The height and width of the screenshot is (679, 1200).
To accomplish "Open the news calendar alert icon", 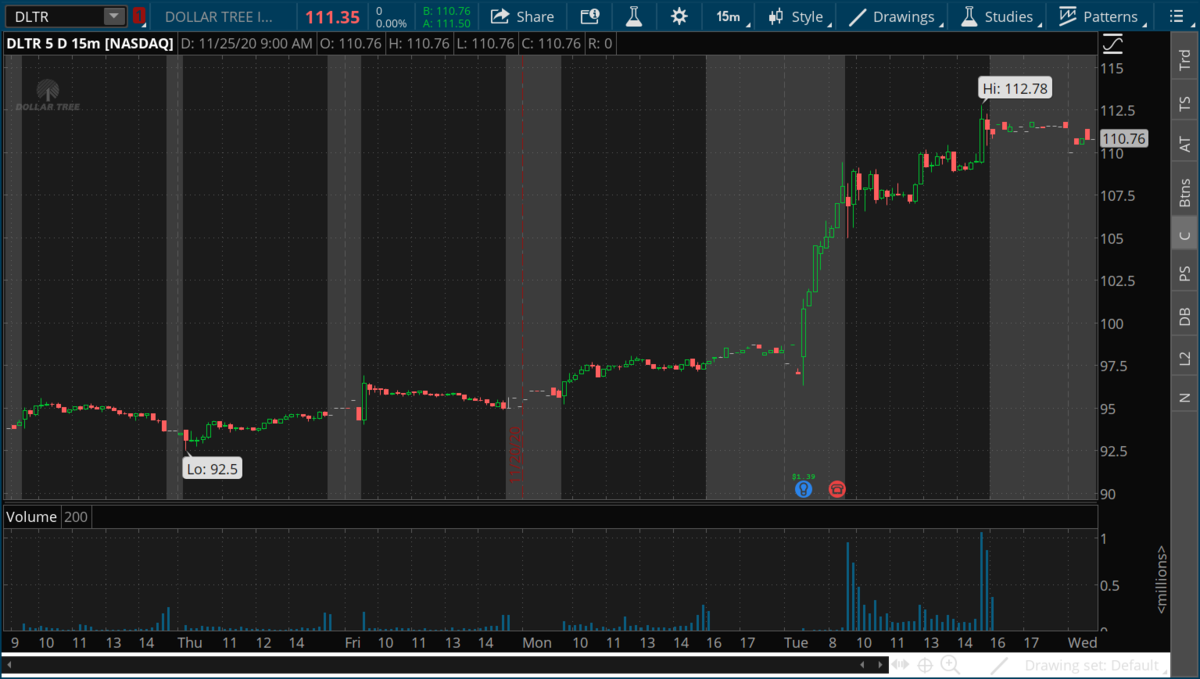I will click(590, 16).
